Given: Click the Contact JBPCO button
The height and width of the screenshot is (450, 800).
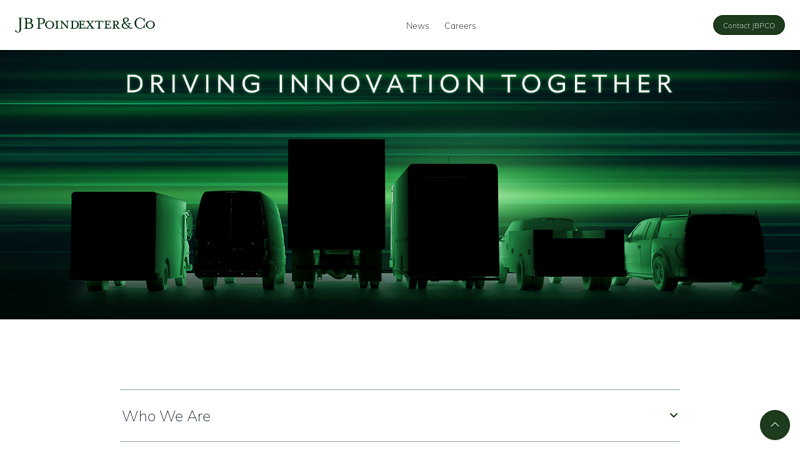Looking at the screenshot, I should click(748, 25).
